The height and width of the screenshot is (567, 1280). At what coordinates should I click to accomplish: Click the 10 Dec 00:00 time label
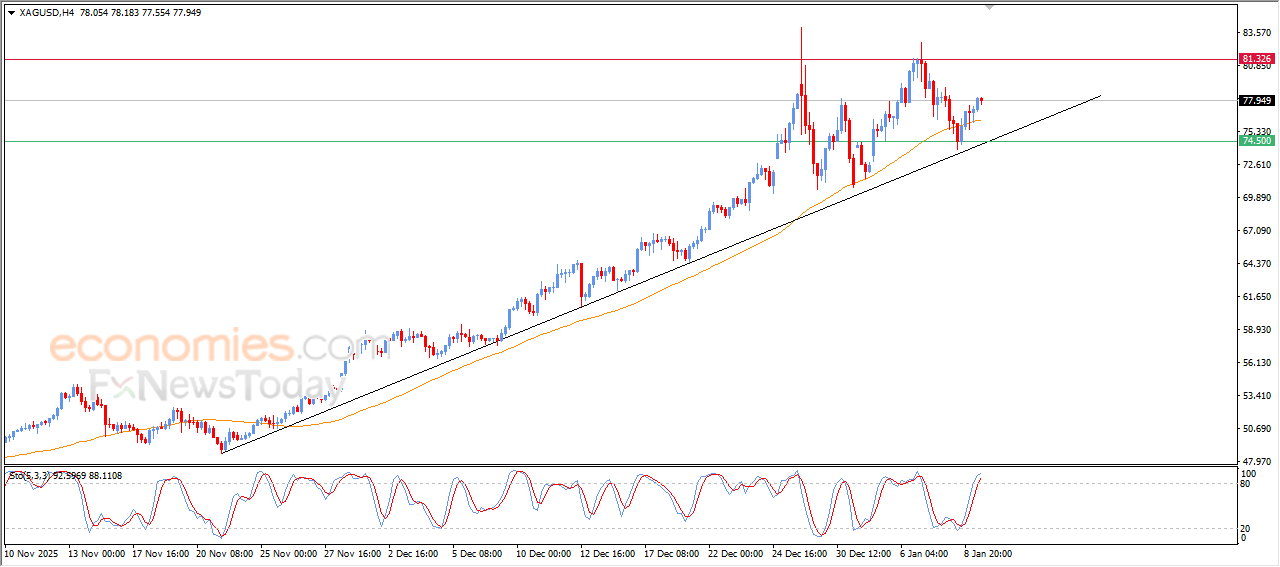tap(543, 552)
